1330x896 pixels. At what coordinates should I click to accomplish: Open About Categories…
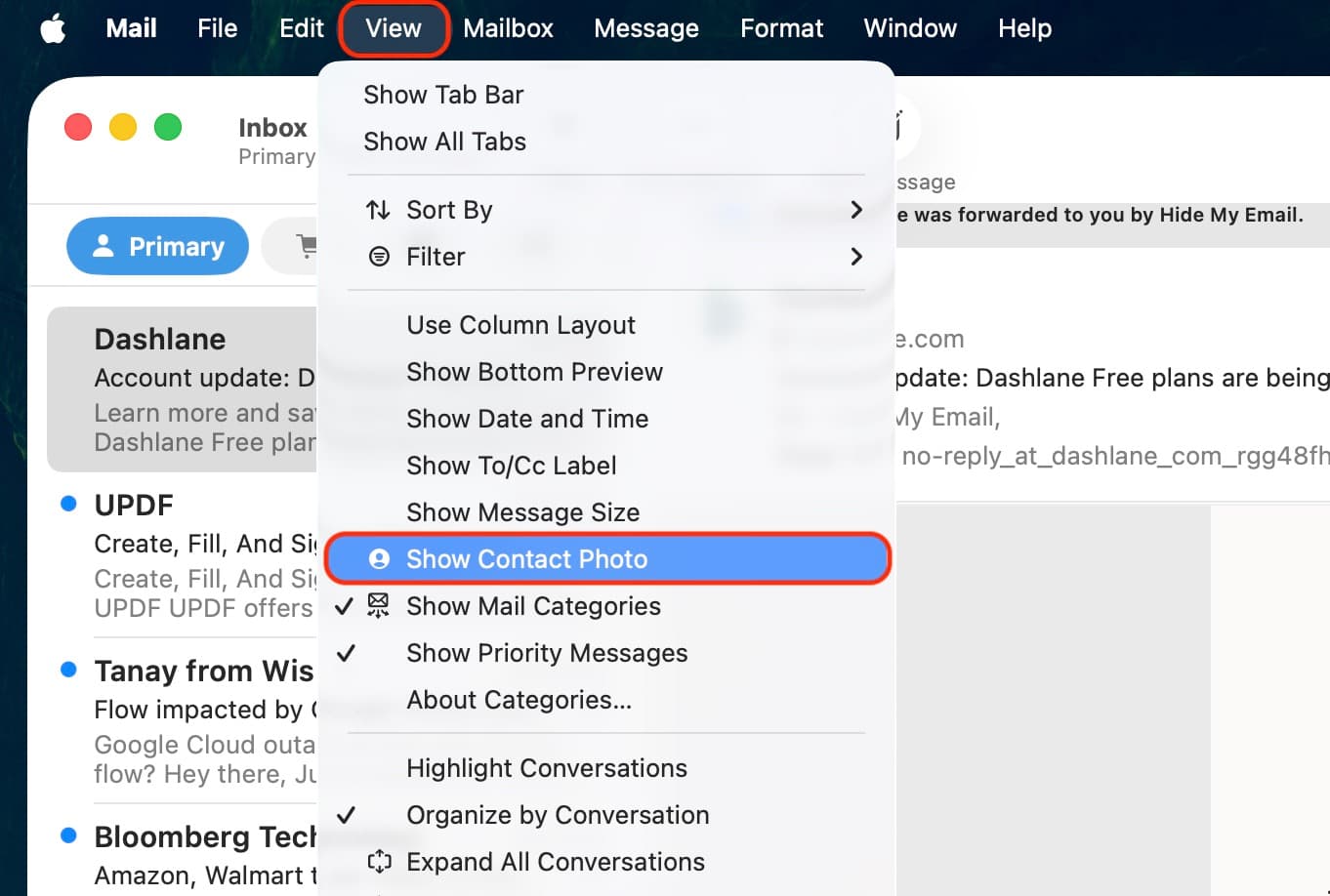[x=606, y=700]
